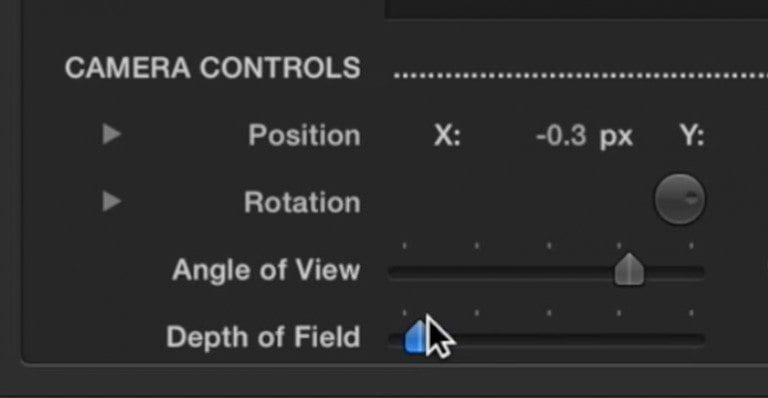Screen dimensions: 768x398
Task: Click the Rotation dial knob
Action: click(x=680, y=199)
